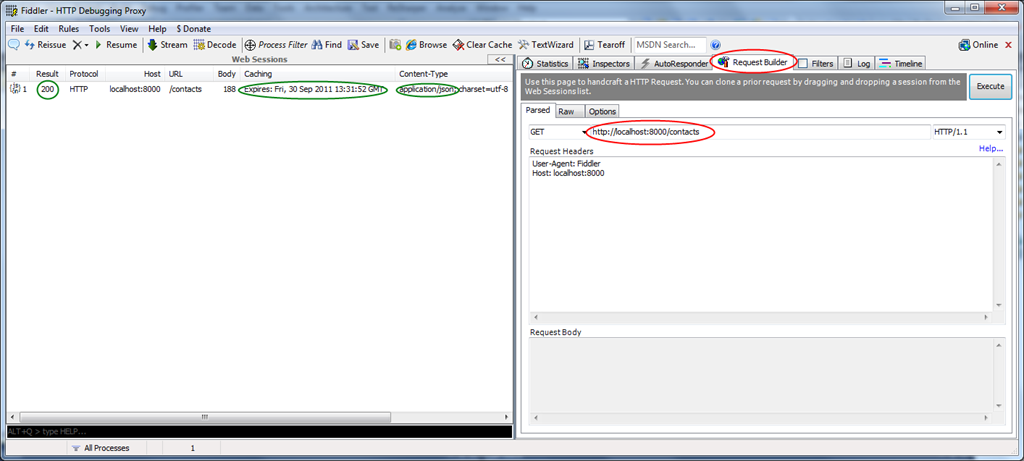The height and width of the screenshot is (461, 1024).
Task: Switch to the Inspectors tab
Action: pos(604,63)
